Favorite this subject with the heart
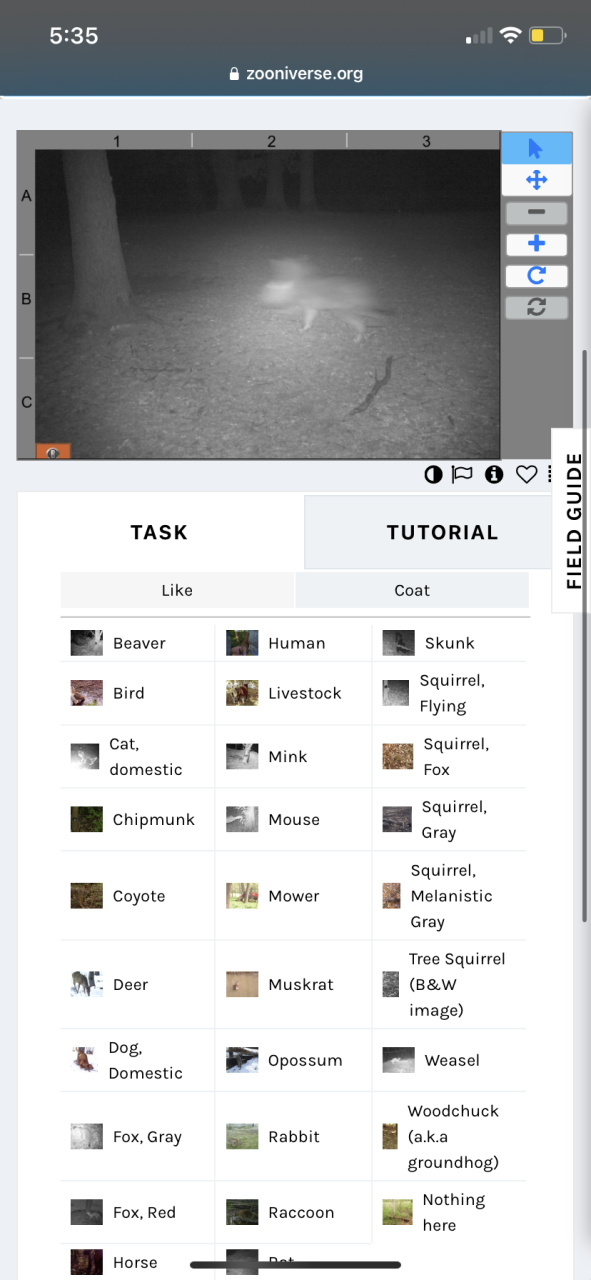 (x=526, y=475)
